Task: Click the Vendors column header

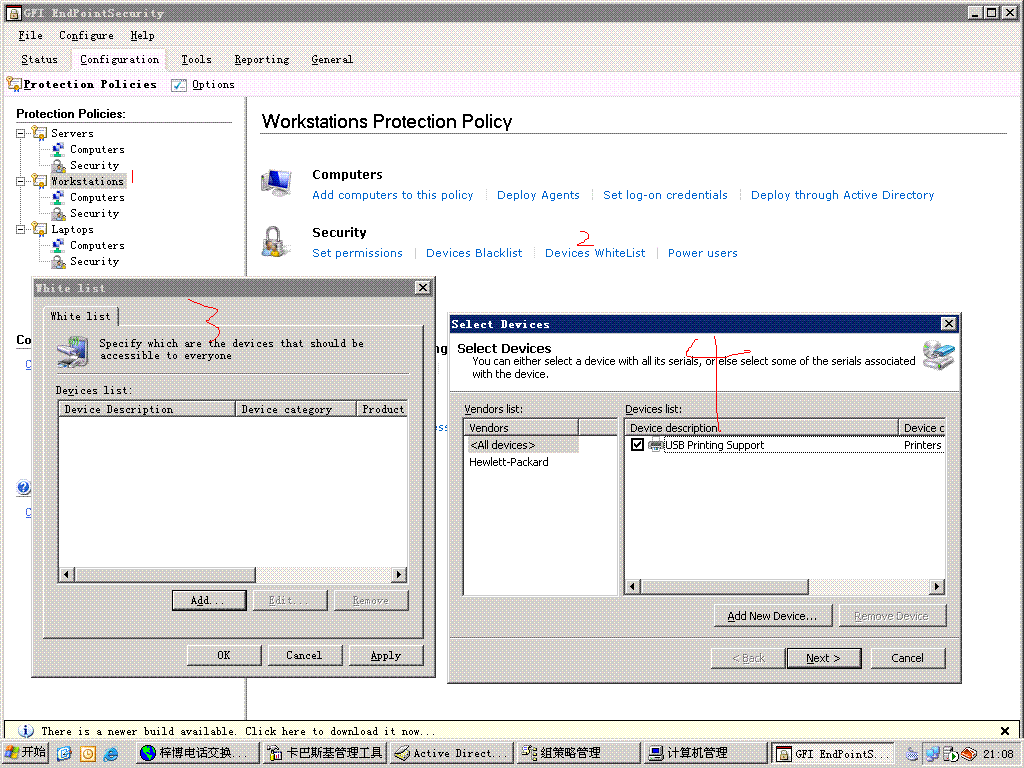Action: [521, 428]
